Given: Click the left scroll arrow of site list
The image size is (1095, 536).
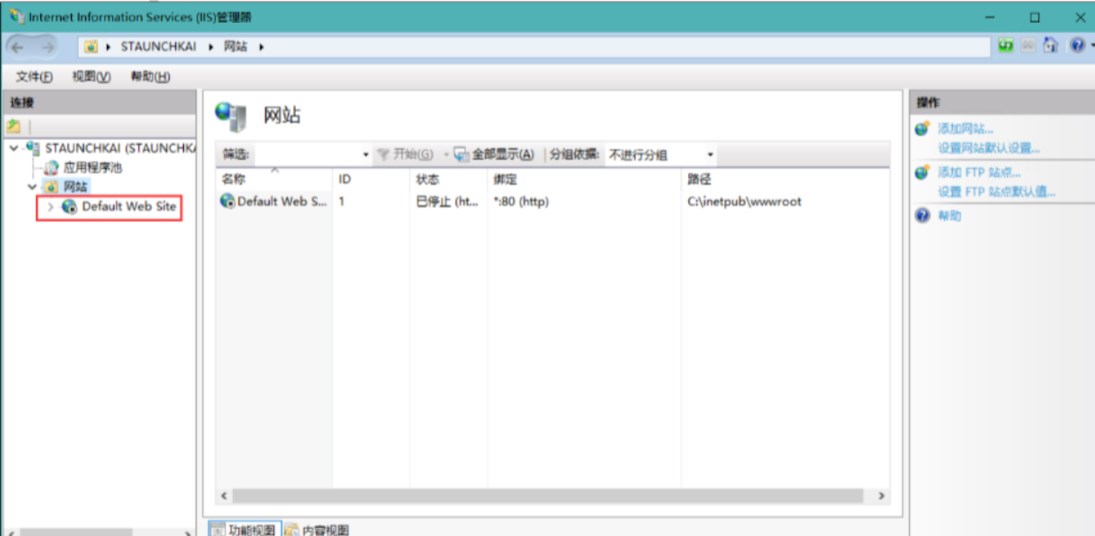Looking at the screenshot, I should point(224,496).
